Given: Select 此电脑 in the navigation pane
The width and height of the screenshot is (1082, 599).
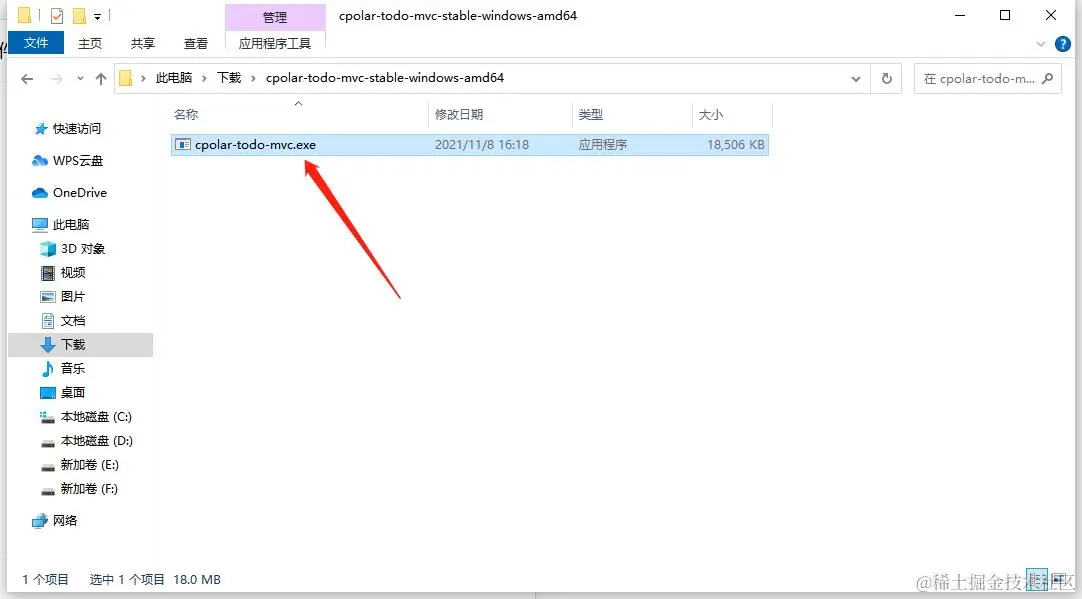Looking at the screenshot, I should tap(70, 224).
